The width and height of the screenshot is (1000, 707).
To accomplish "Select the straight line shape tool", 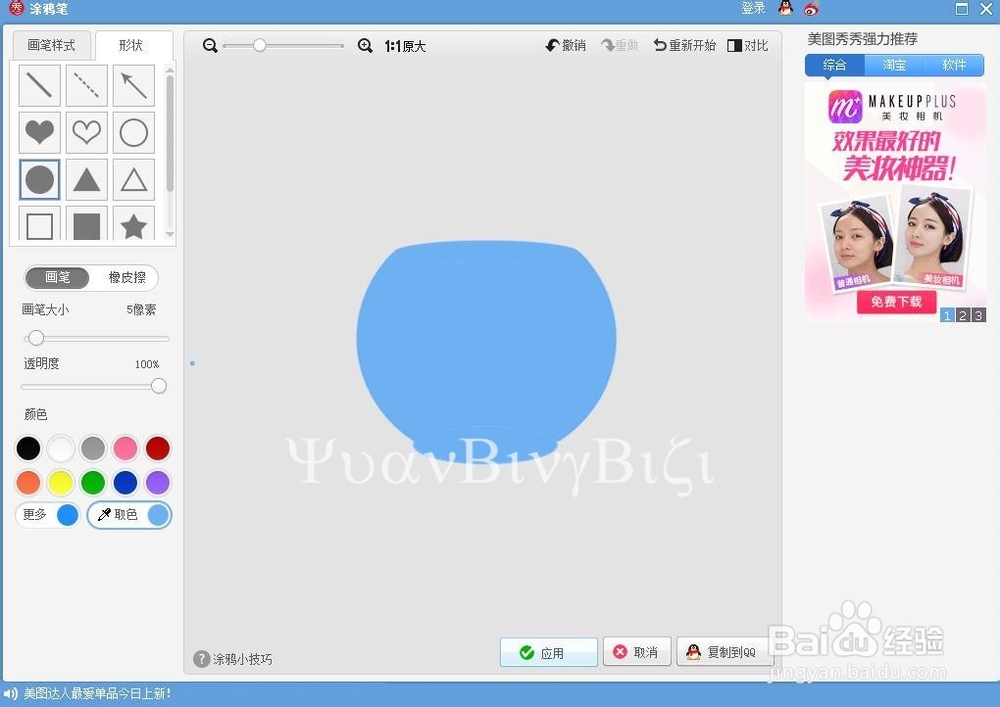I will click(x=39, y=85).
